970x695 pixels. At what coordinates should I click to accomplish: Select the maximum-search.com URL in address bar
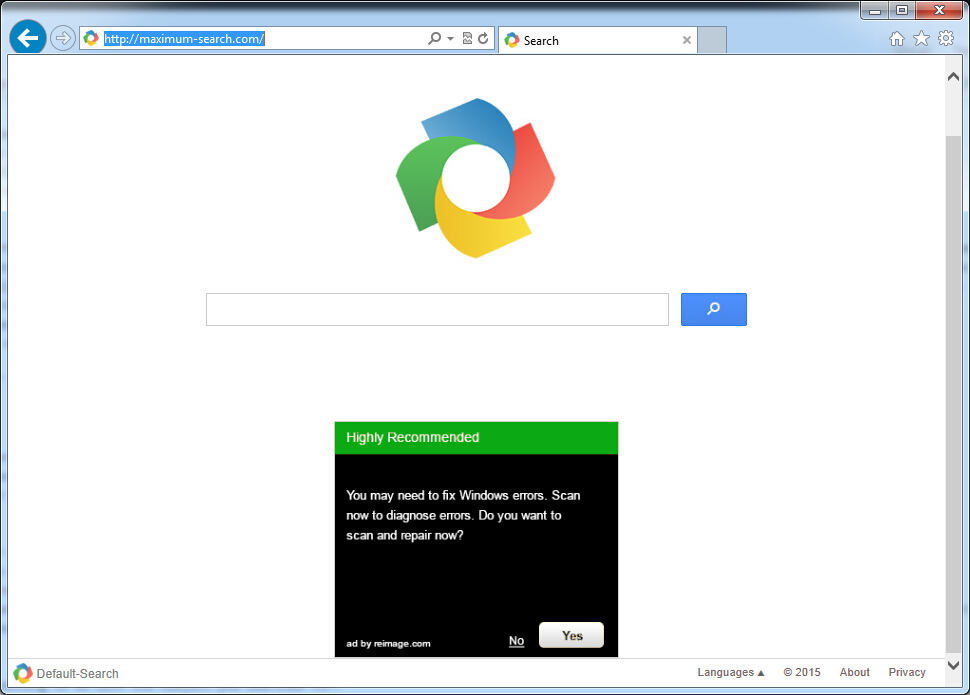[184, 38]
